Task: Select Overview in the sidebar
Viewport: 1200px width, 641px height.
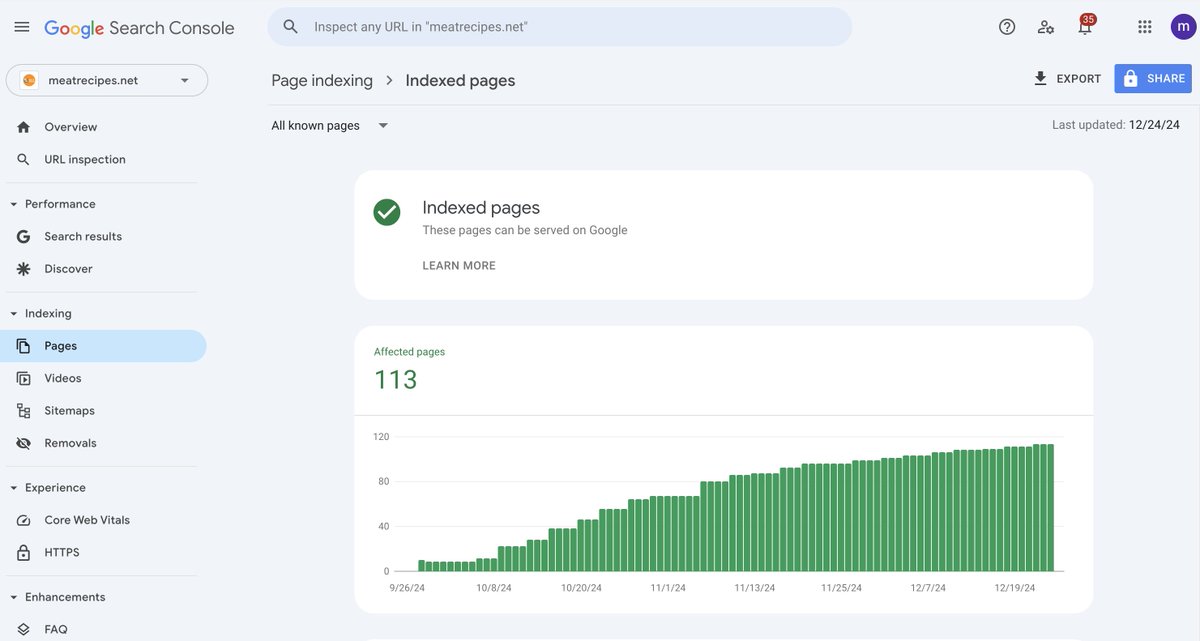Action: click(x=71, y=126)
